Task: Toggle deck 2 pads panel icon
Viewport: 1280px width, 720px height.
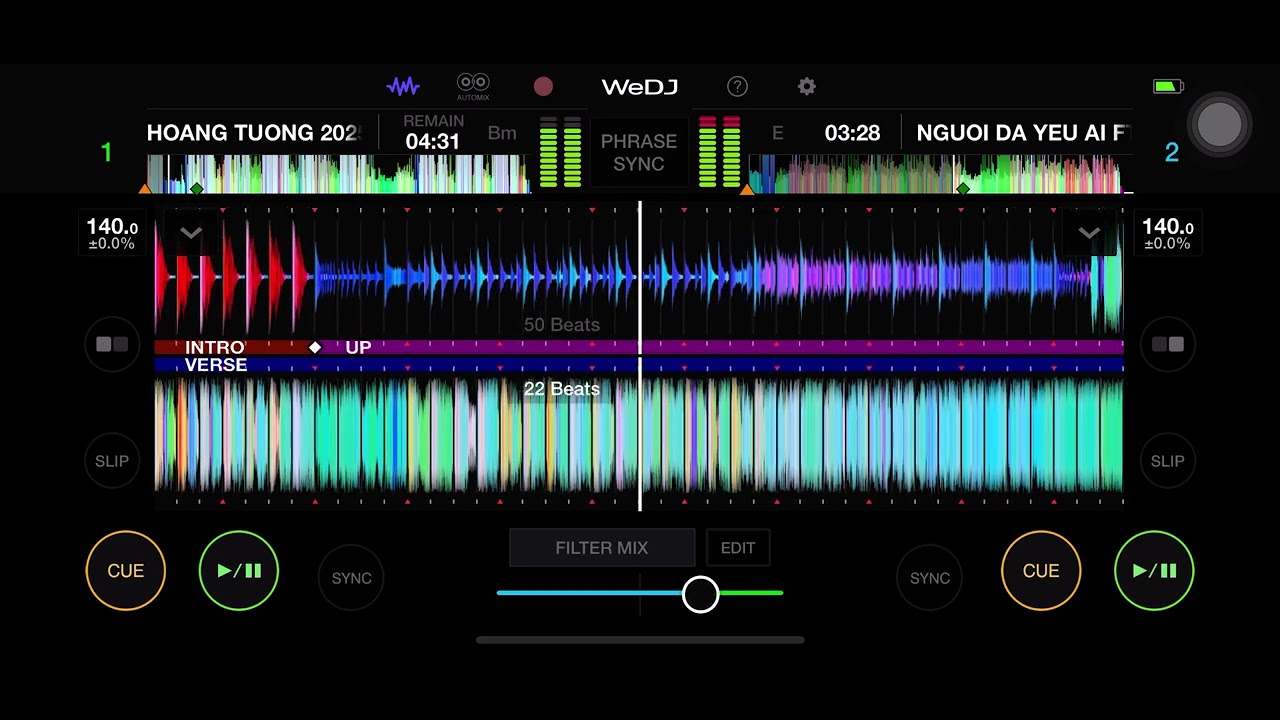Action: coord(1167,345)
